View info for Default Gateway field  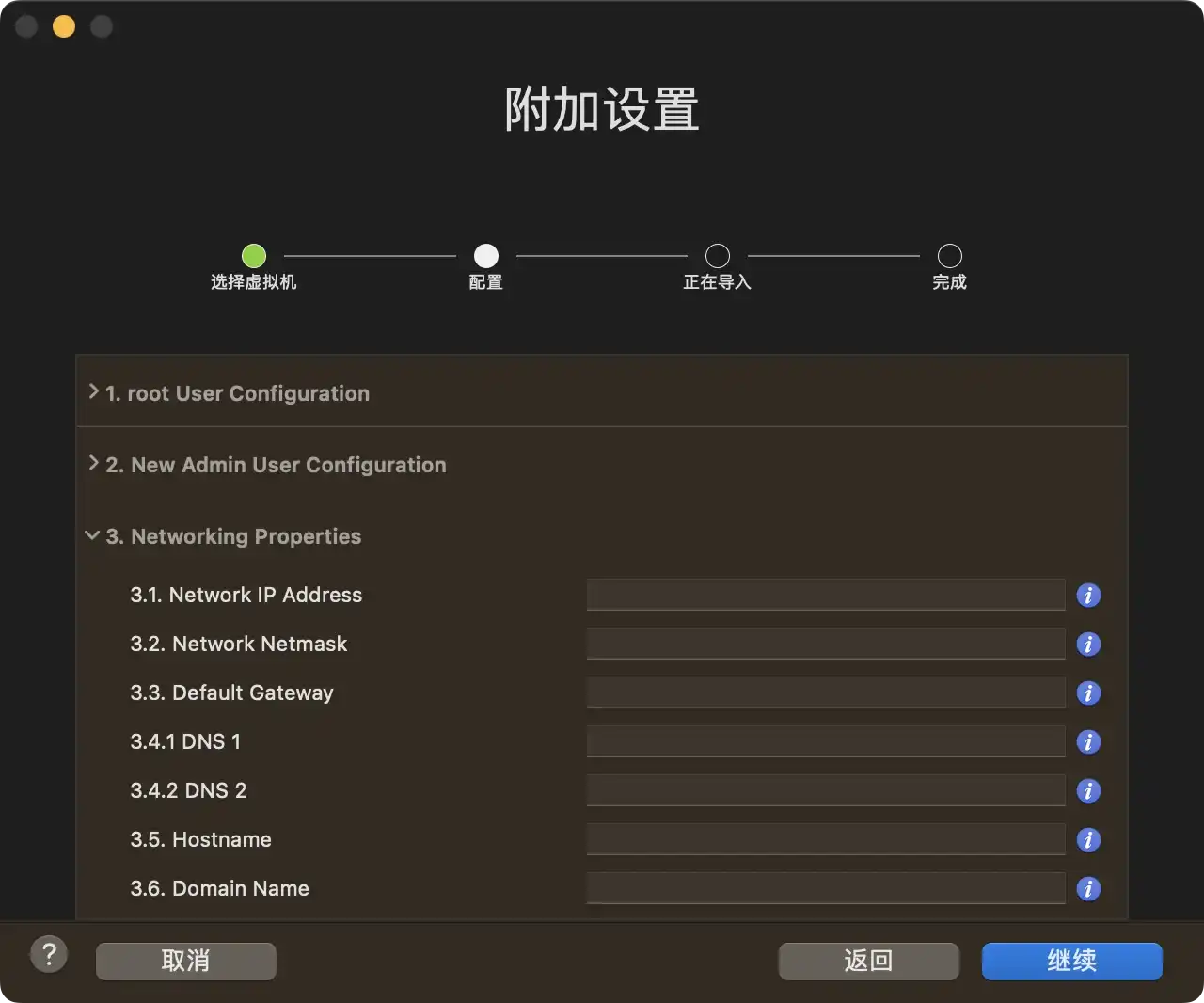[x=1088, y=693]
